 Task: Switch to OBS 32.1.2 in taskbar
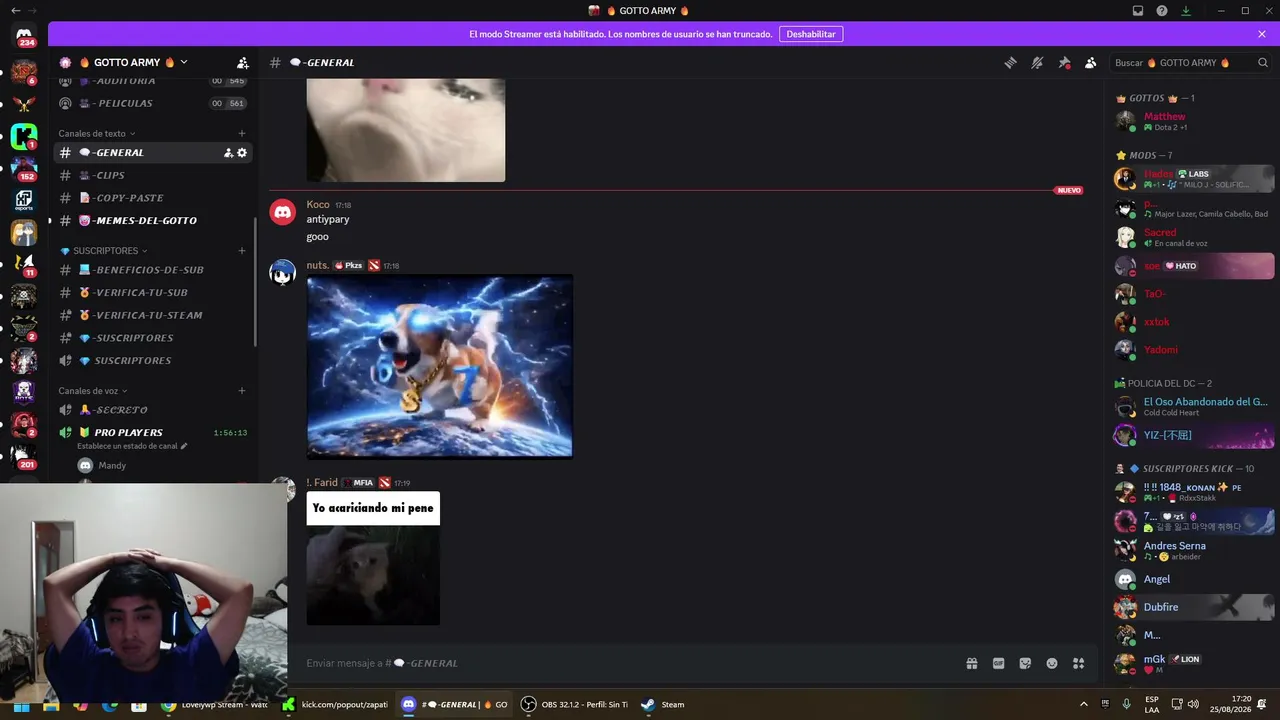[x=576, y=704]
